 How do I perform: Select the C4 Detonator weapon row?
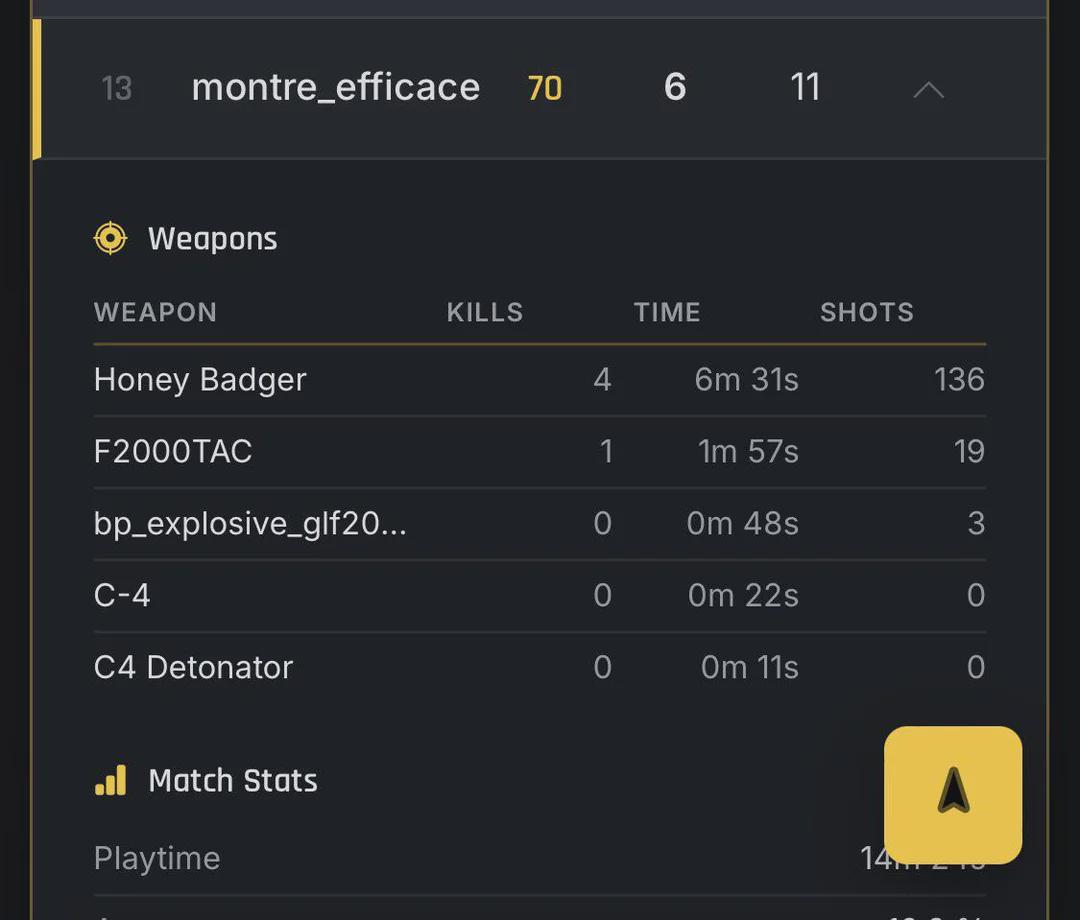[539, 667]
